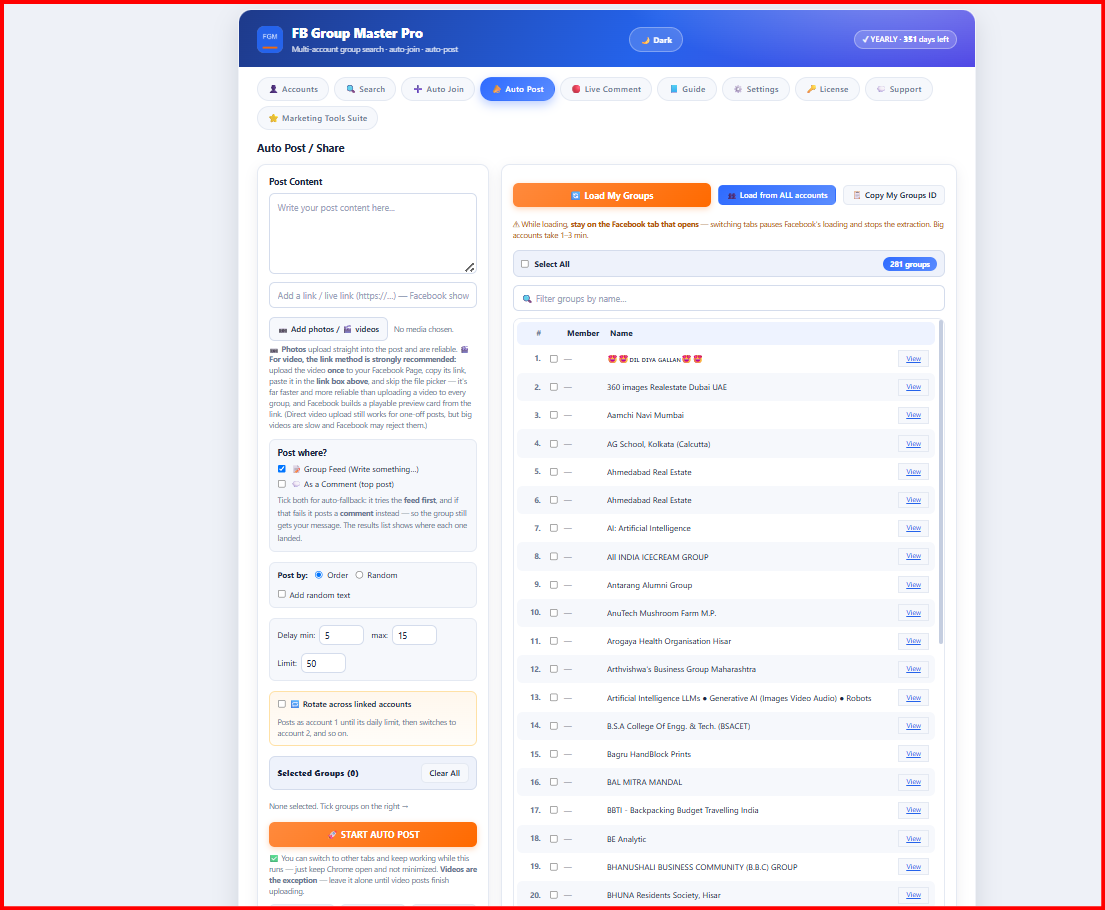Open the License tab

point(827,90)
